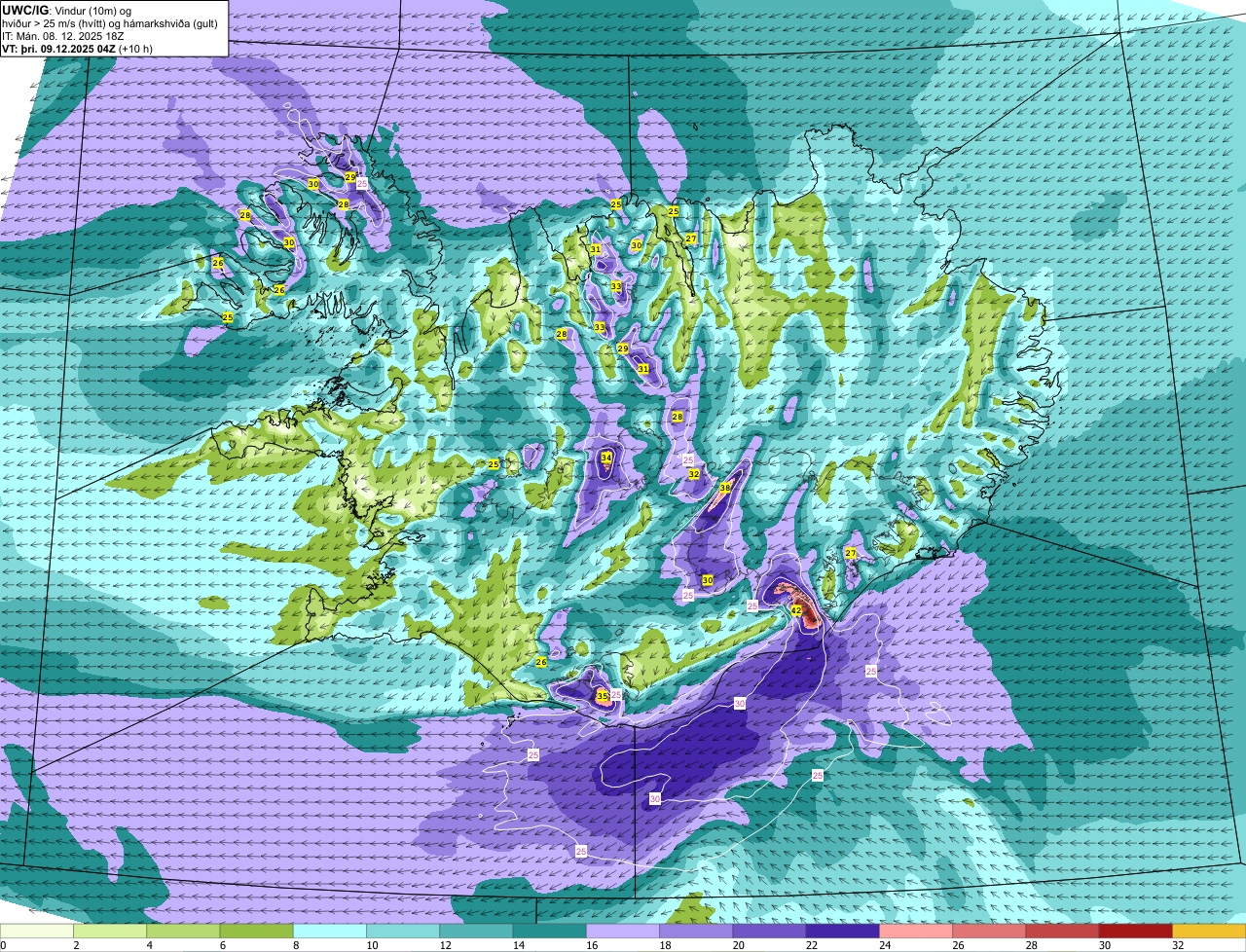Select the red swatch between 28 and 30
The width and height of the screenshot is (1246, 952).
tap(1062, 931)
